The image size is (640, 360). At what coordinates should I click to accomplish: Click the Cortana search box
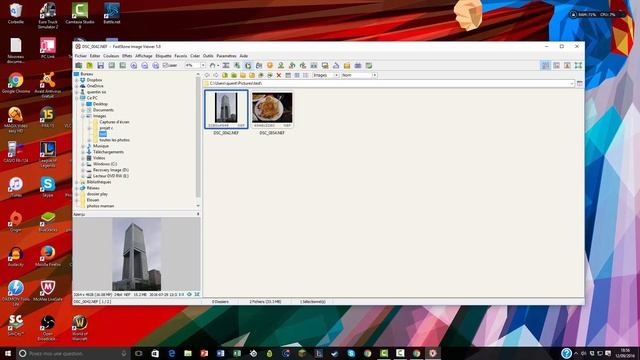tap(73, 353)
